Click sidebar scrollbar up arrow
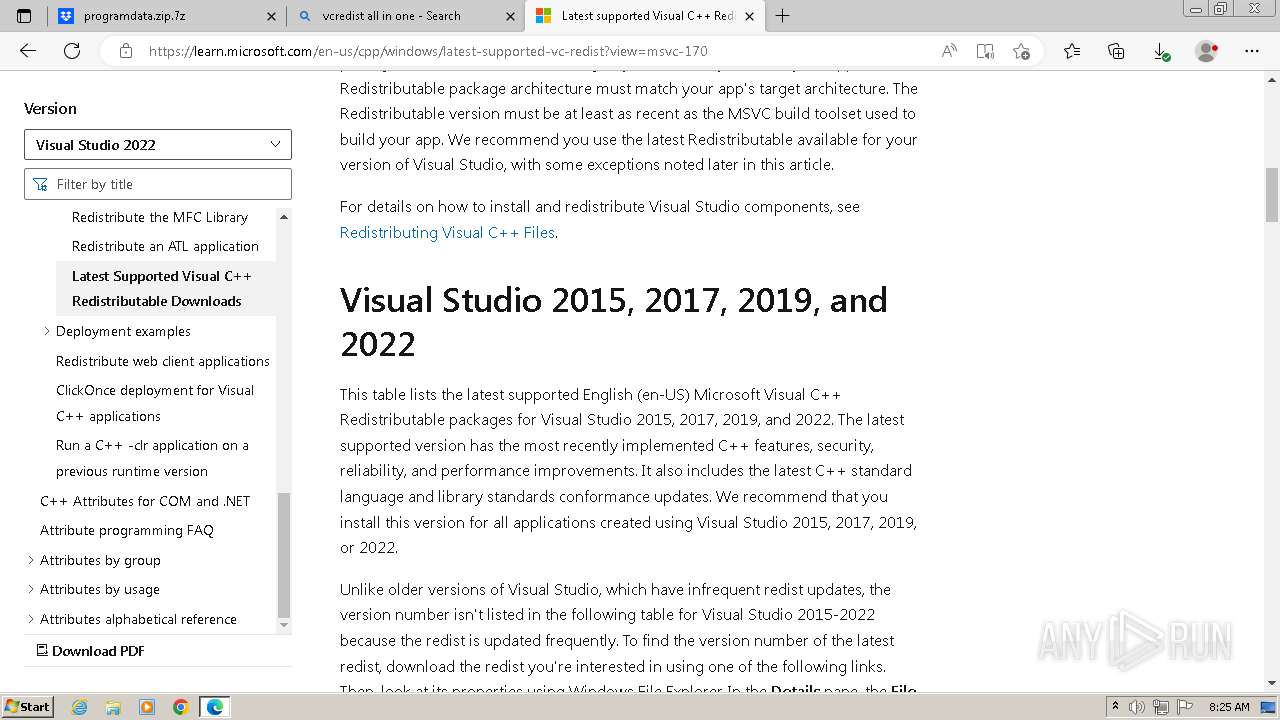The width and height of the screenshot is (1280, 720). [284, 217]
